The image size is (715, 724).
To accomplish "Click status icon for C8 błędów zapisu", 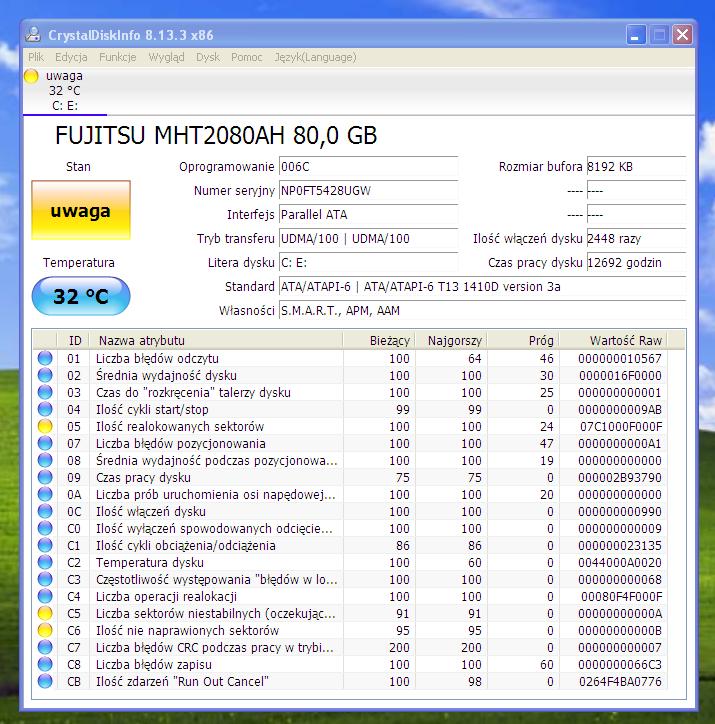I will pos(45,664).
